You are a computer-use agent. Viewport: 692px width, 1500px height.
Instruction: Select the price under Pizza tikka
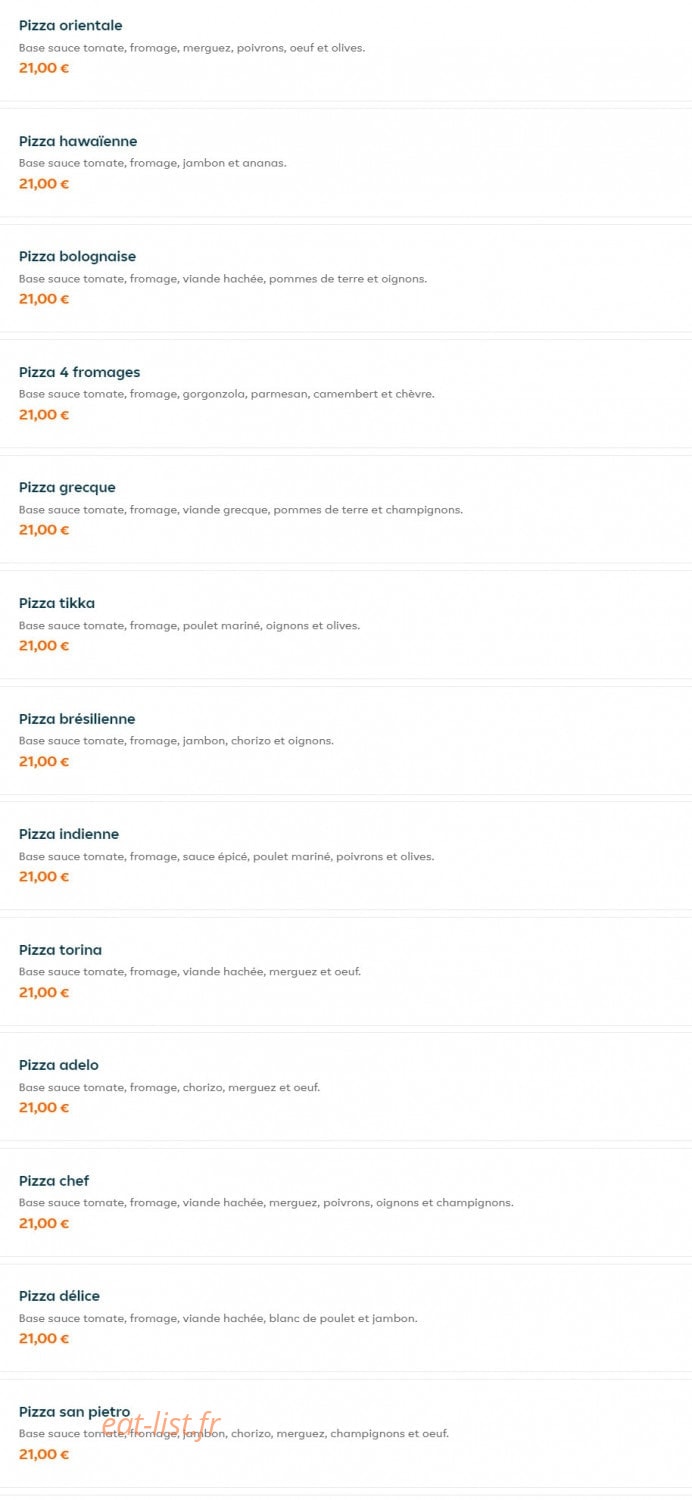click(x=44, y=645)
